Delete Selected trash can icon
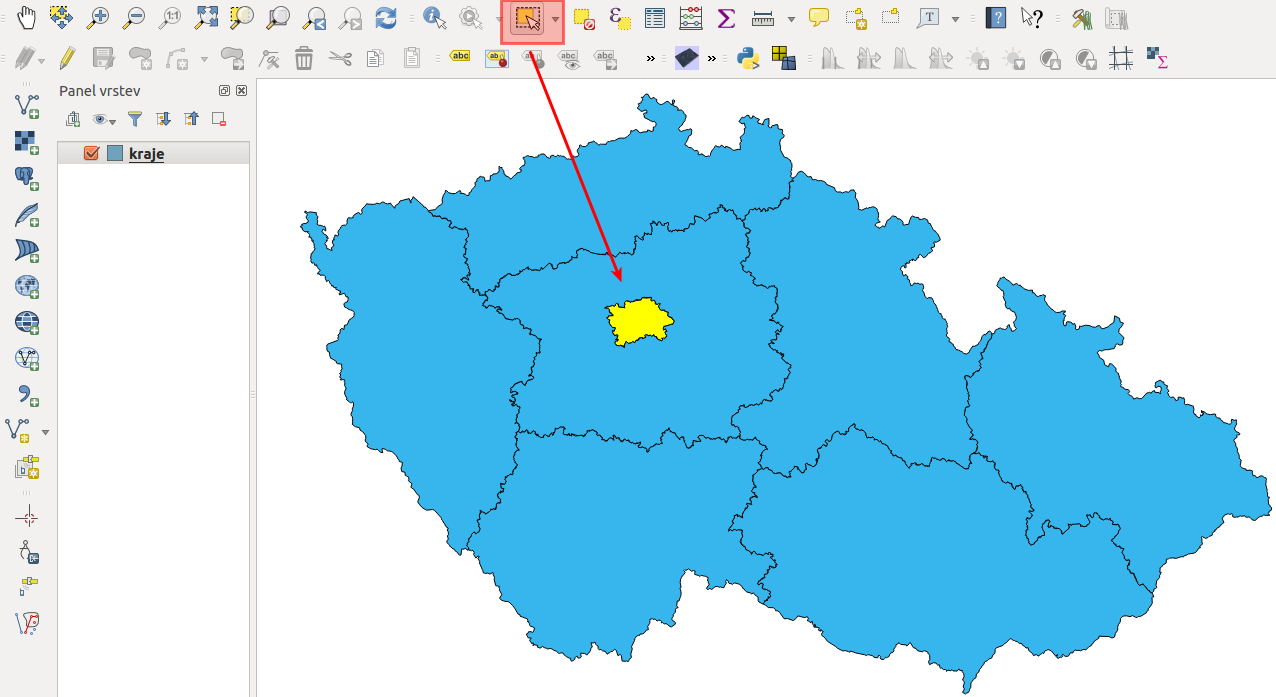 304,58
